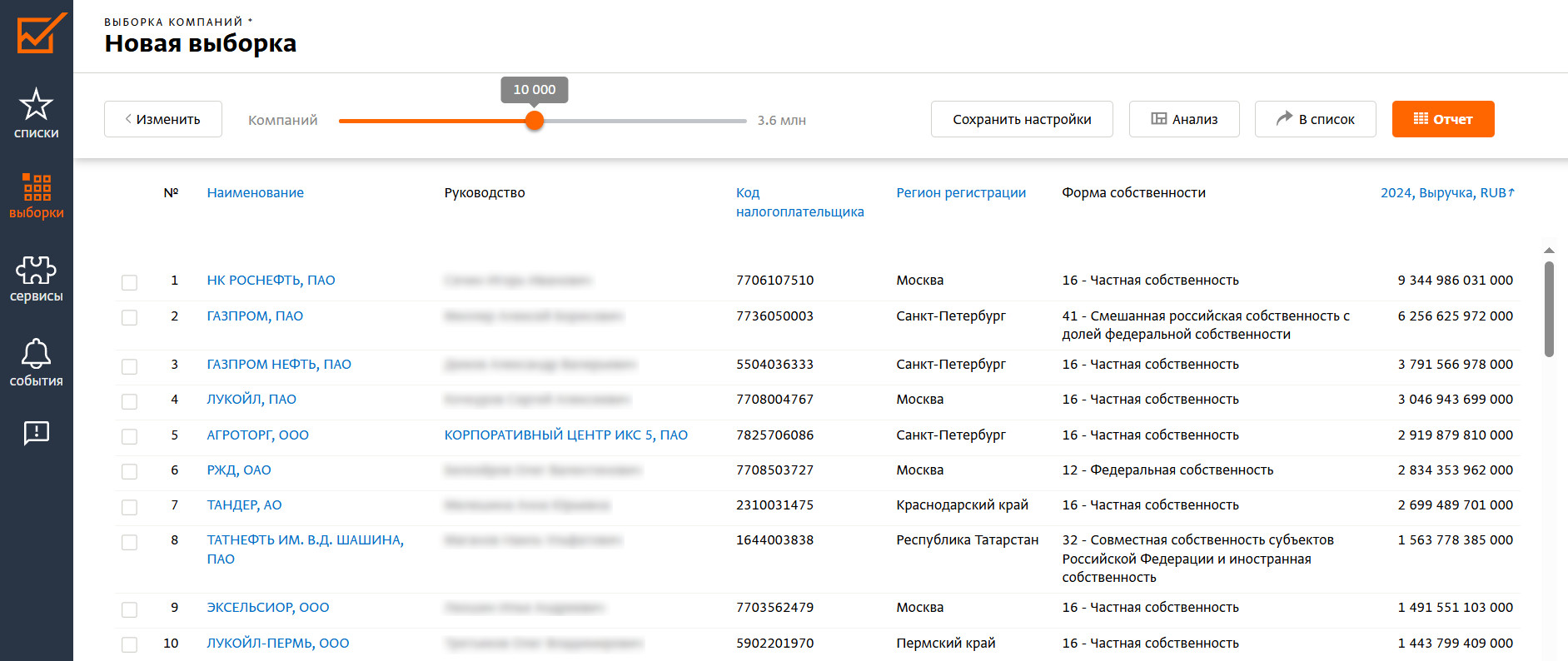Open the feedback message icon

(x=37, y=433)
